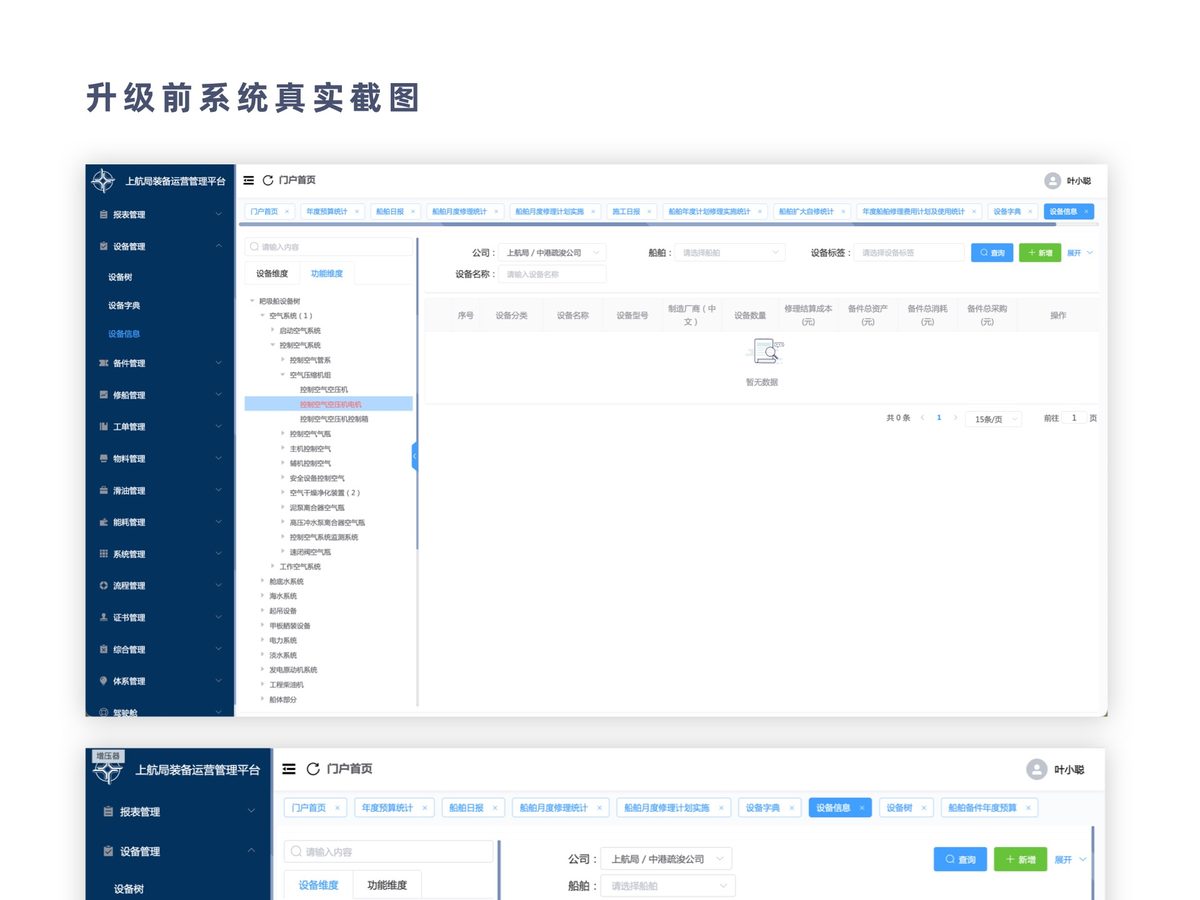Close the 船舶扩大自修统计 tab via its x

point(844,212)
